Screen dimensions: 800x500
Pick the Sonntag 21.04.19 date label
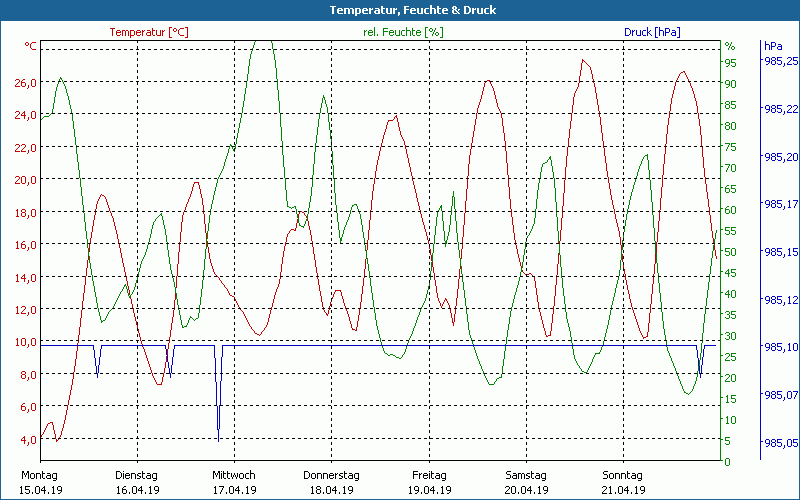click(622, 482)
